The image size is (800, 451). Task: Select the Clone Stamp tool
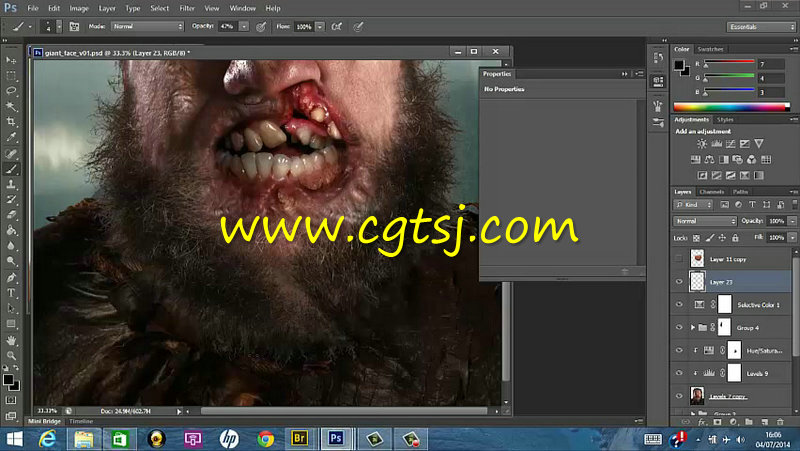(x=11, y=184)
